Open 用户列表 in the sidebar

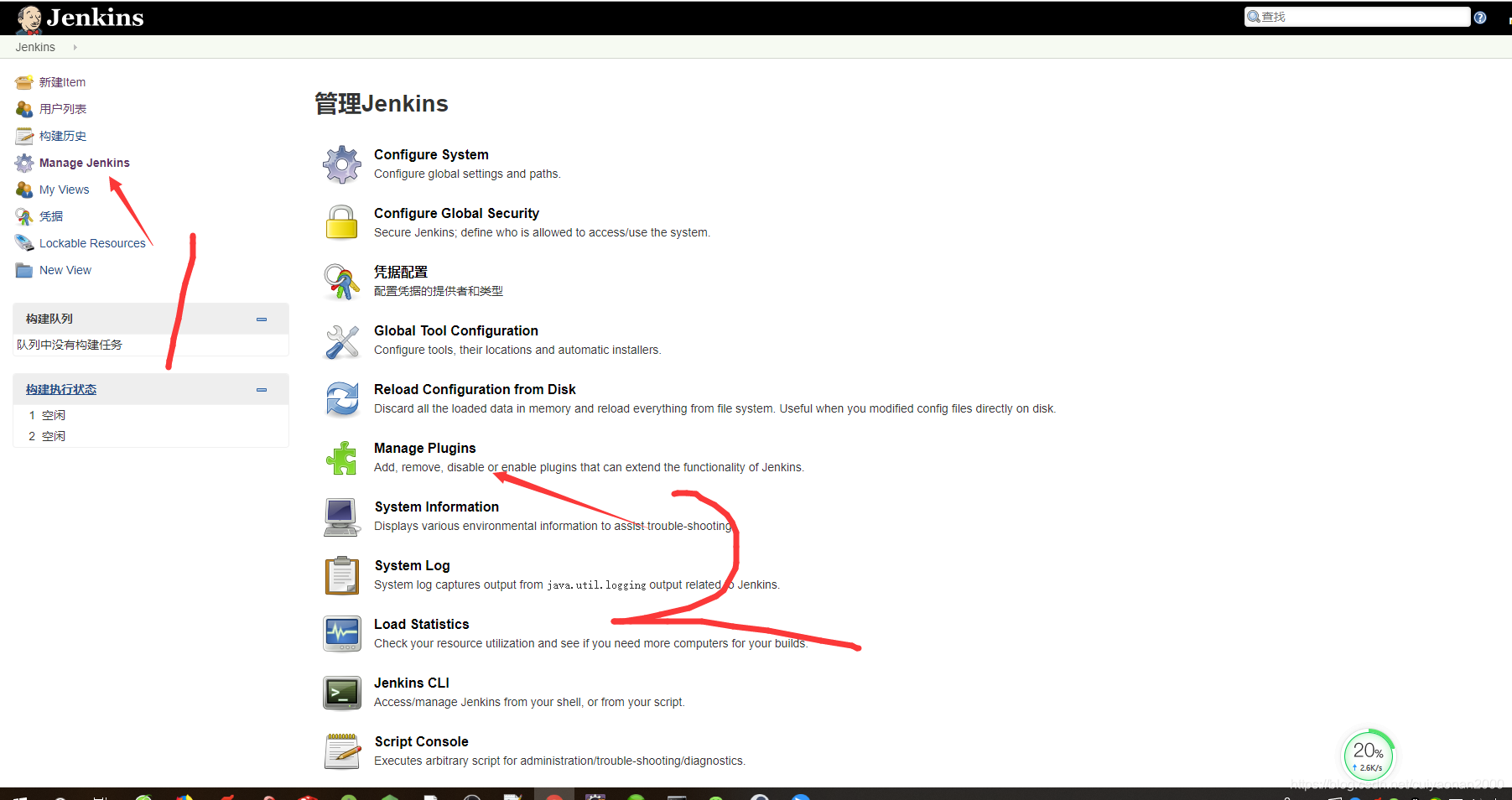click(x=63, y=109)
